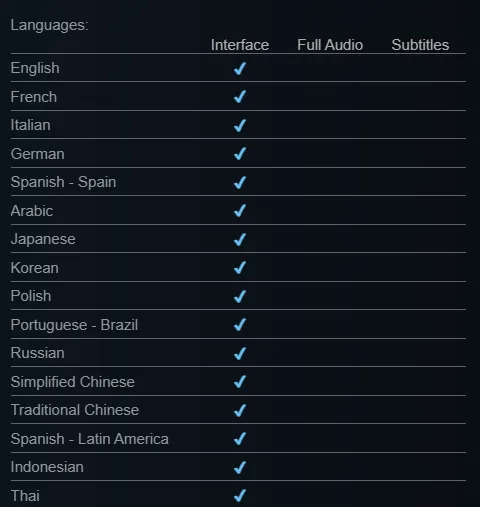Select the Full Audio column header
Viewport: 480px width, 507px height.
(x=330, y=45)
